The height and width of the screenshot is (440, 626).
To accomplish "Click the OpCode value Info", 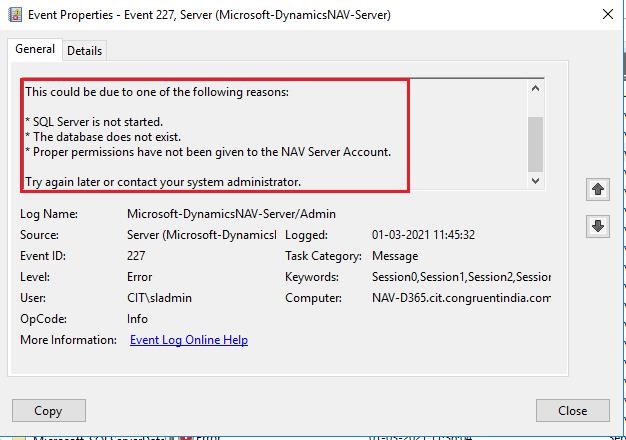I will [137, 319].
